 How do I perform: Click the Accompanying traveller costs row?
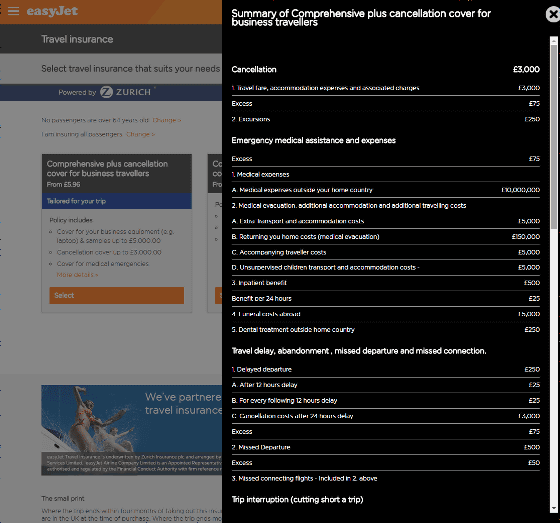[386, 252]
